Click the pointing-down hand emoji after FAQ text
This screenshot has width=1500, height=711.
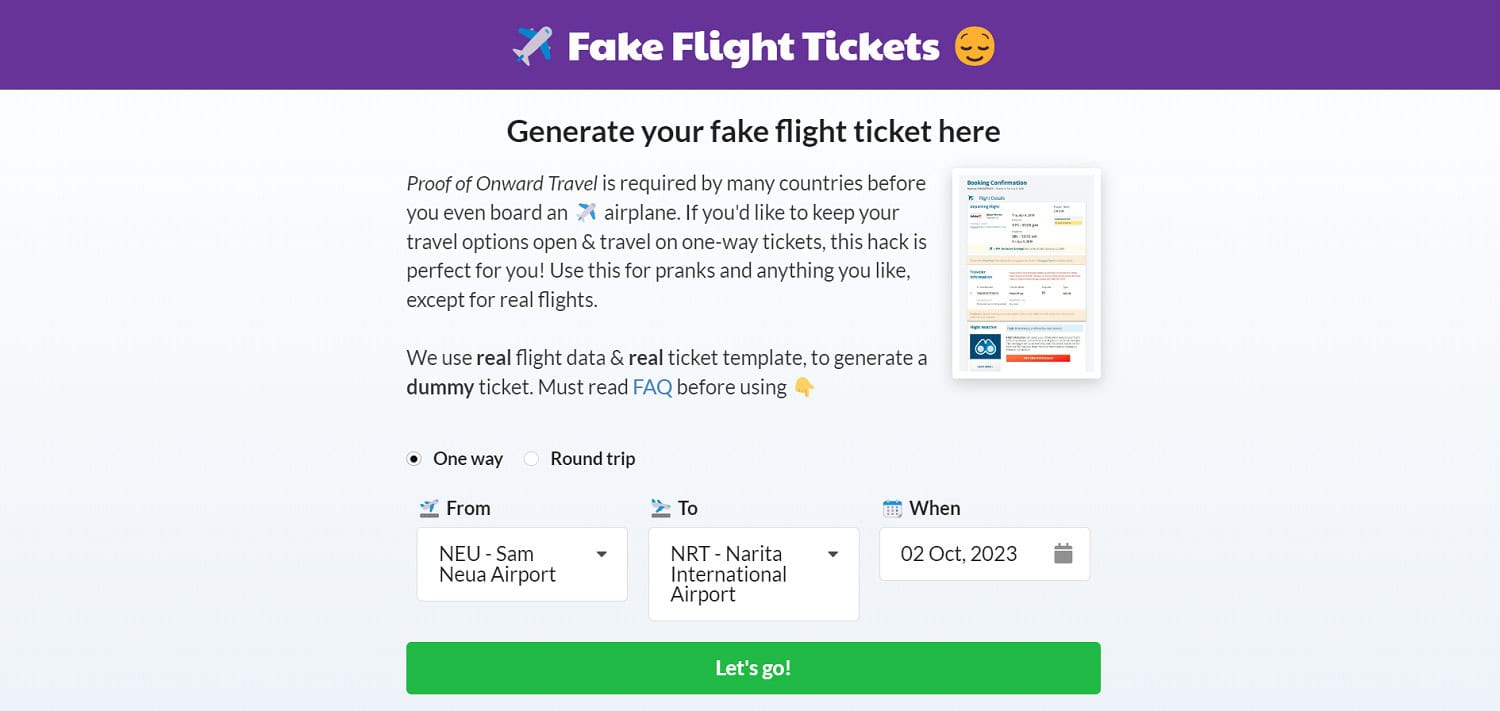pos(804,387)
